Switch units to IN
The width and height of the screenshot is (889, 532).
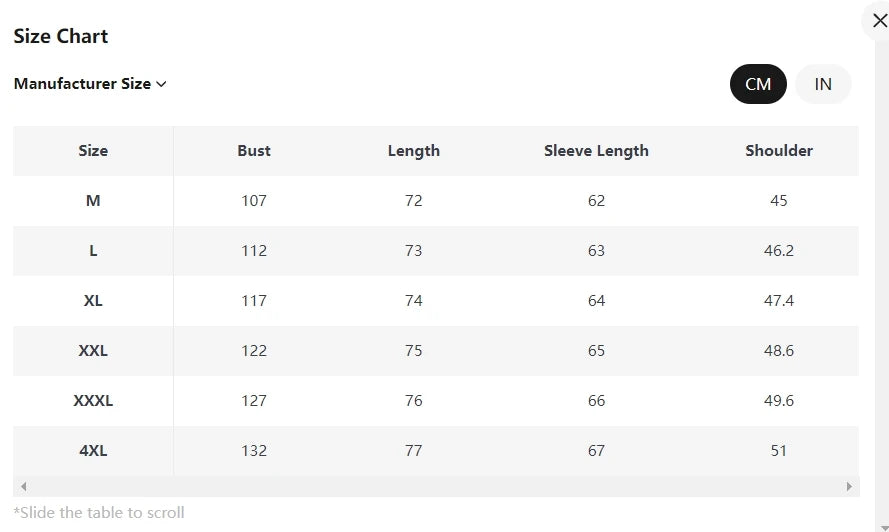[x=823, y=84]
